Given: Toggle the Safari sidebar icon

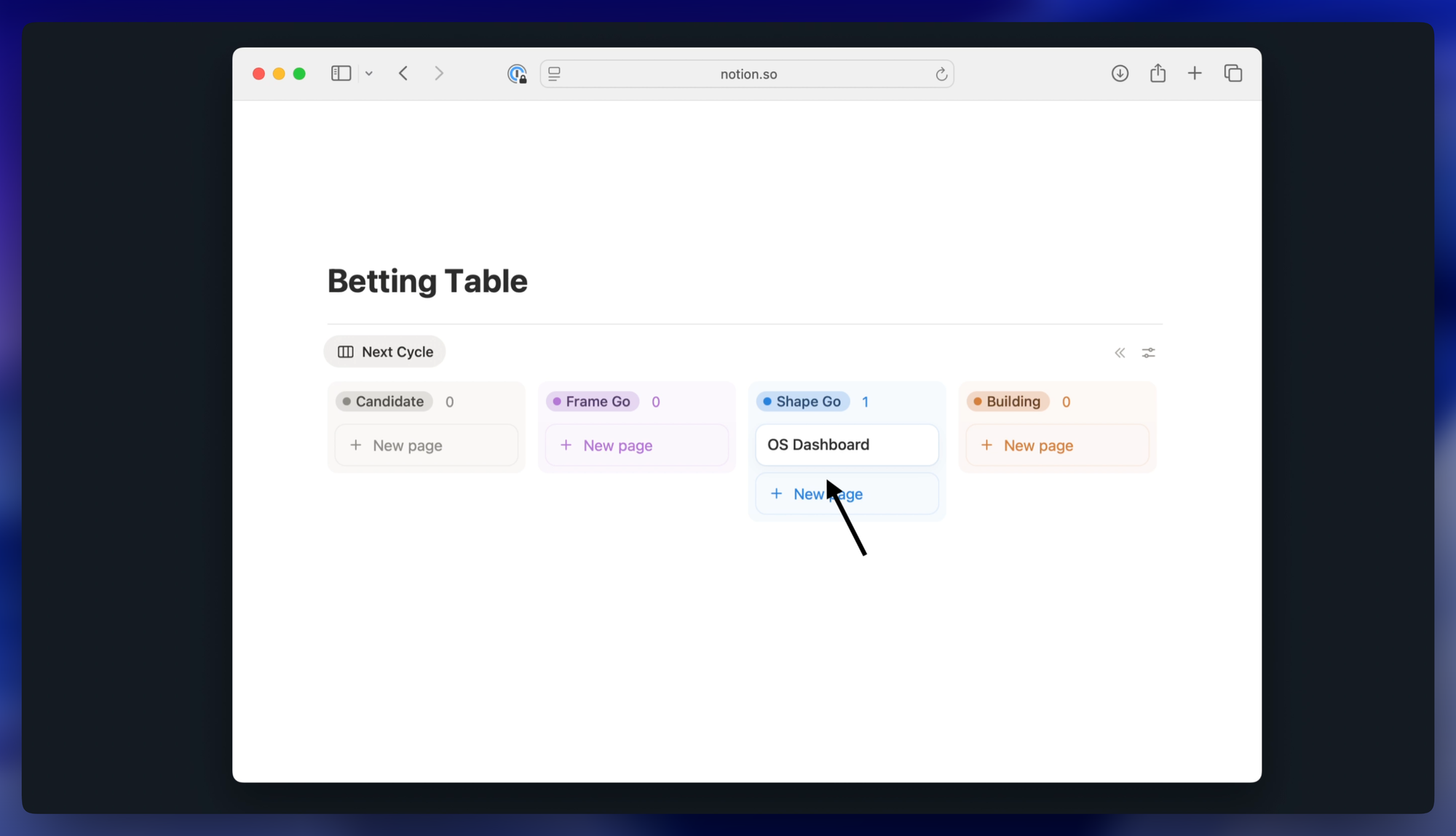Looking at the screenshot, I should tap(341, 73).
